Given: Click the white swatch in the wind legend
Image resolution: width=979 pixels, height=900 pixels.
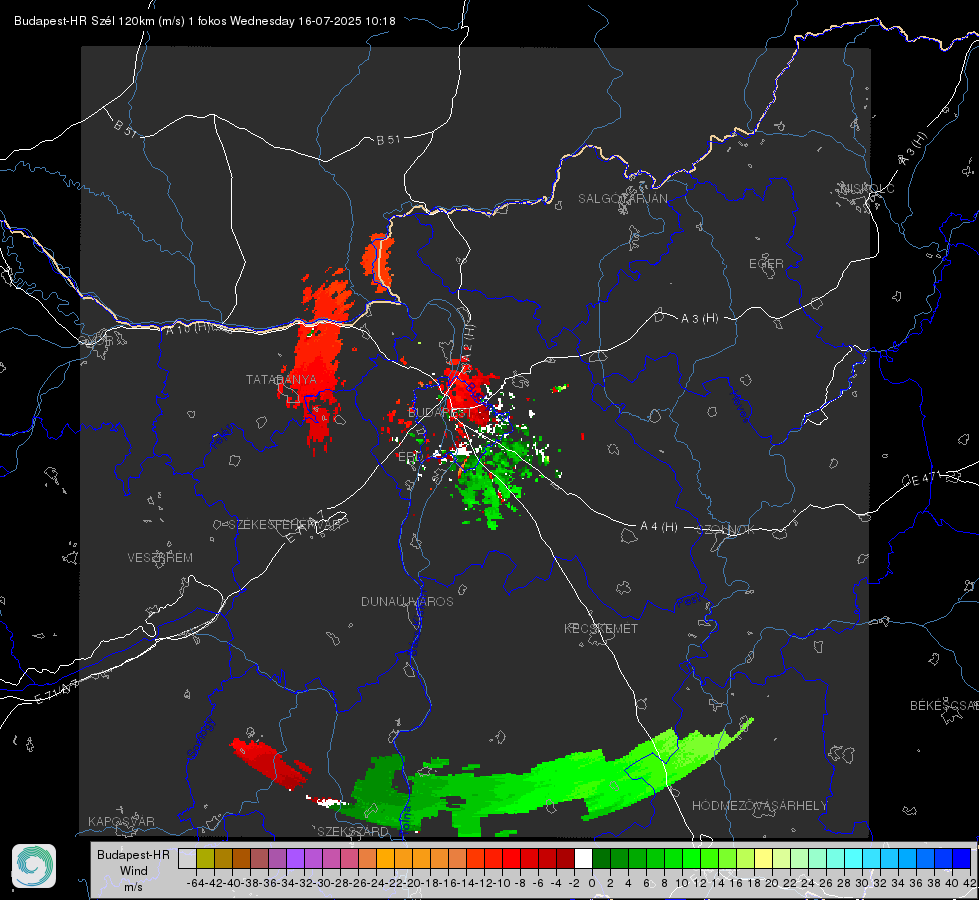Looking at the screenshot, I should point(583,858).
